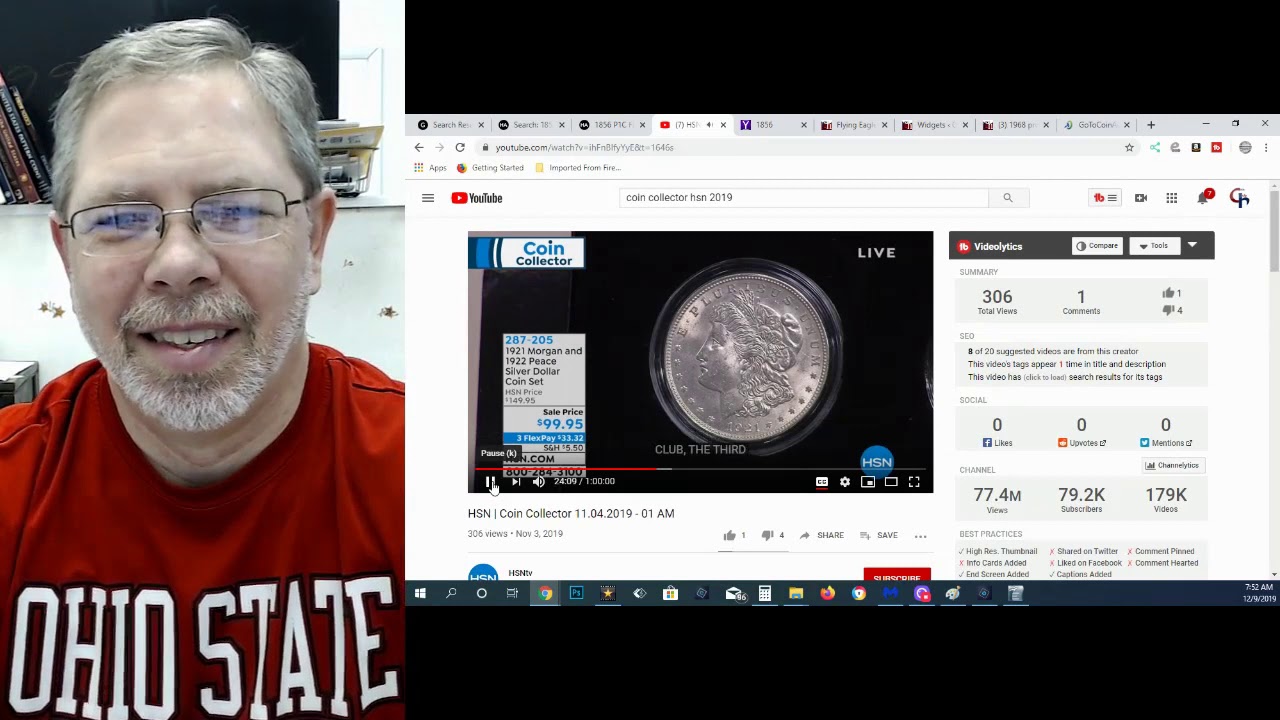Switch to the Widgets tab
Screen dimensions: 1280x720
tap(934, 125)
